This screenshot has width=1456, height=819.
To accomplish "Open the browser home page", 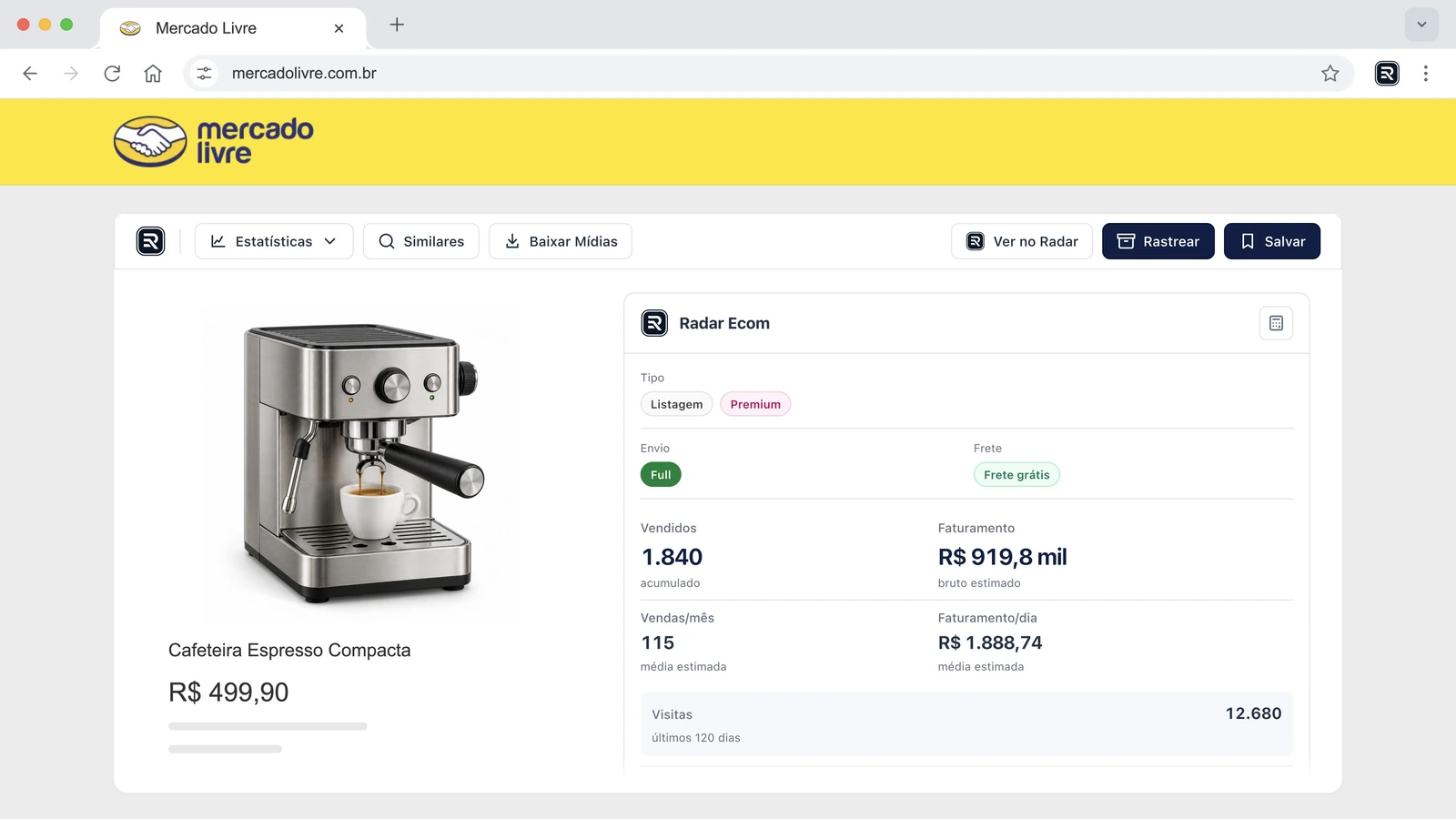I will 153,73.
